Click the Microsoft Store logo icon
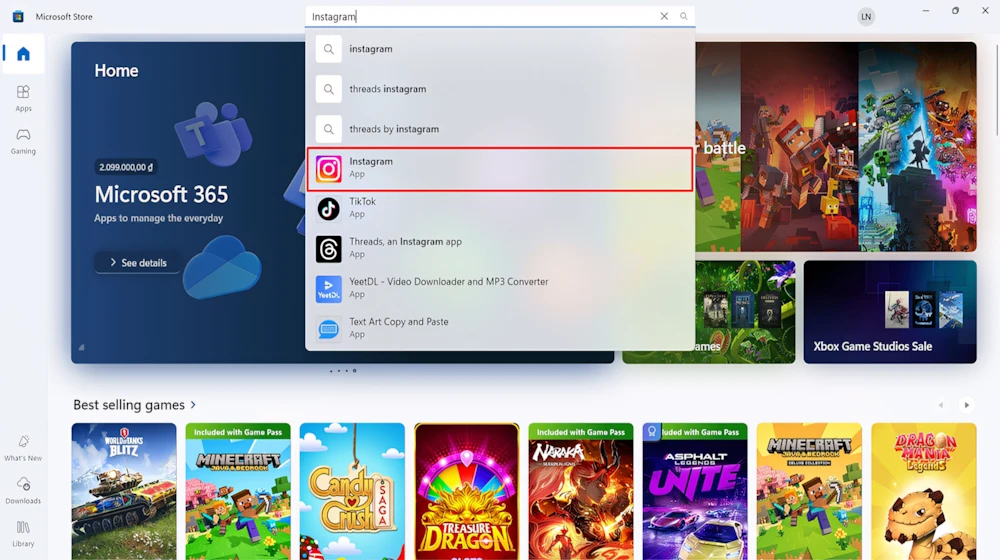This screenshot has width=1000, height=560. (18, 17)
